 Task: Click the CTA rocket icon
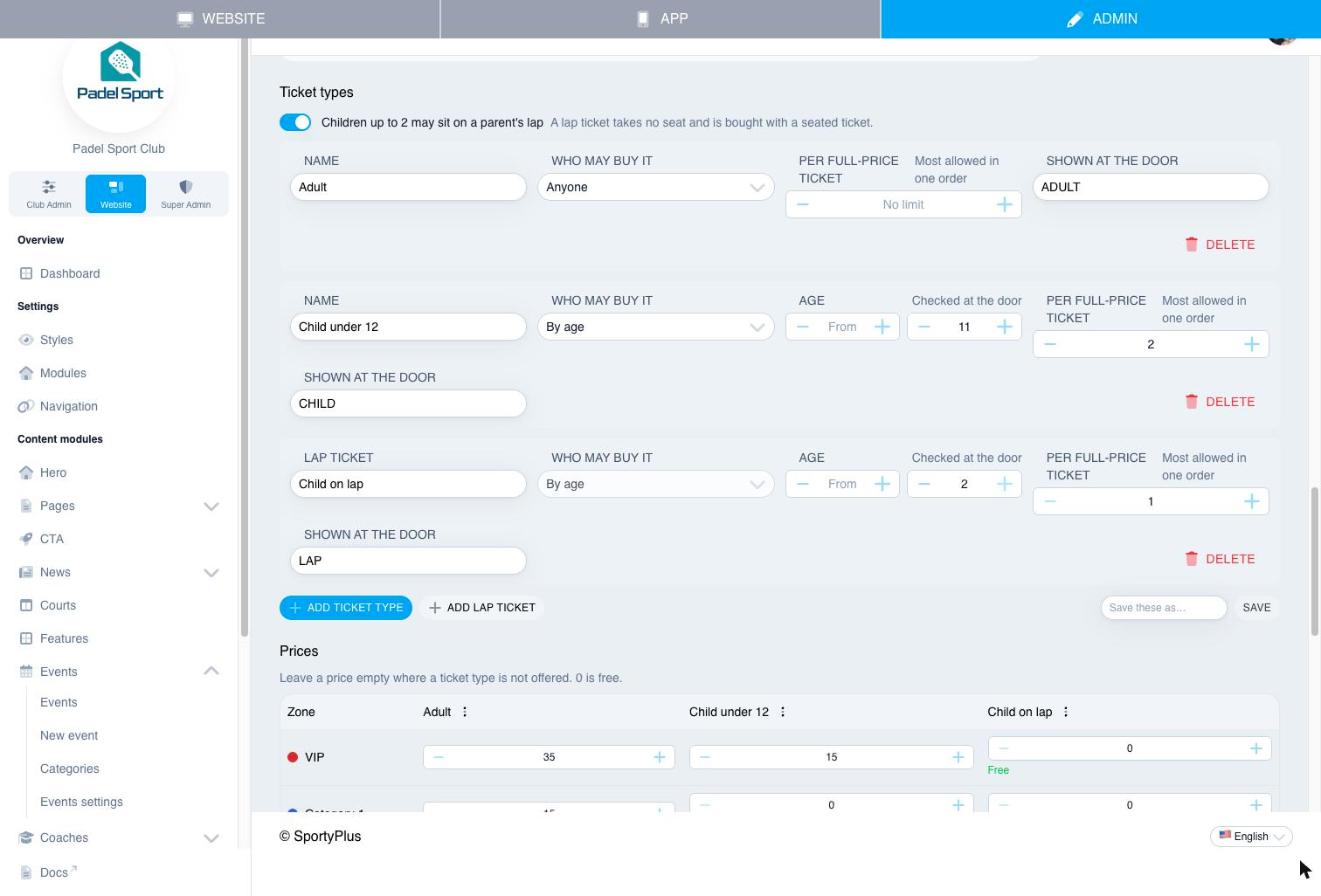coord(26,539)
